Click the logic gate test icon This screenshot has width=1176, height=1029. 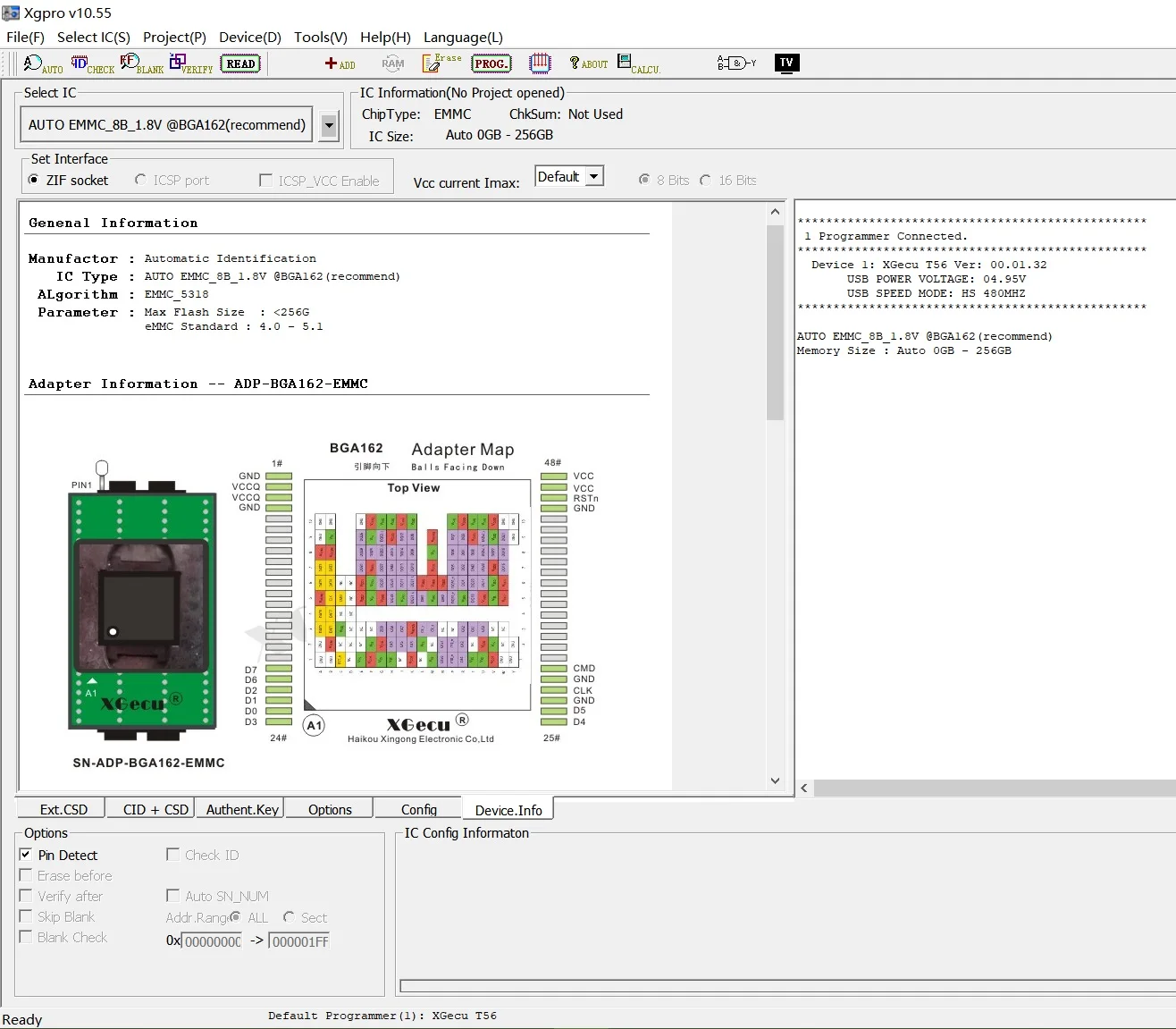click(x=736, y=63)
